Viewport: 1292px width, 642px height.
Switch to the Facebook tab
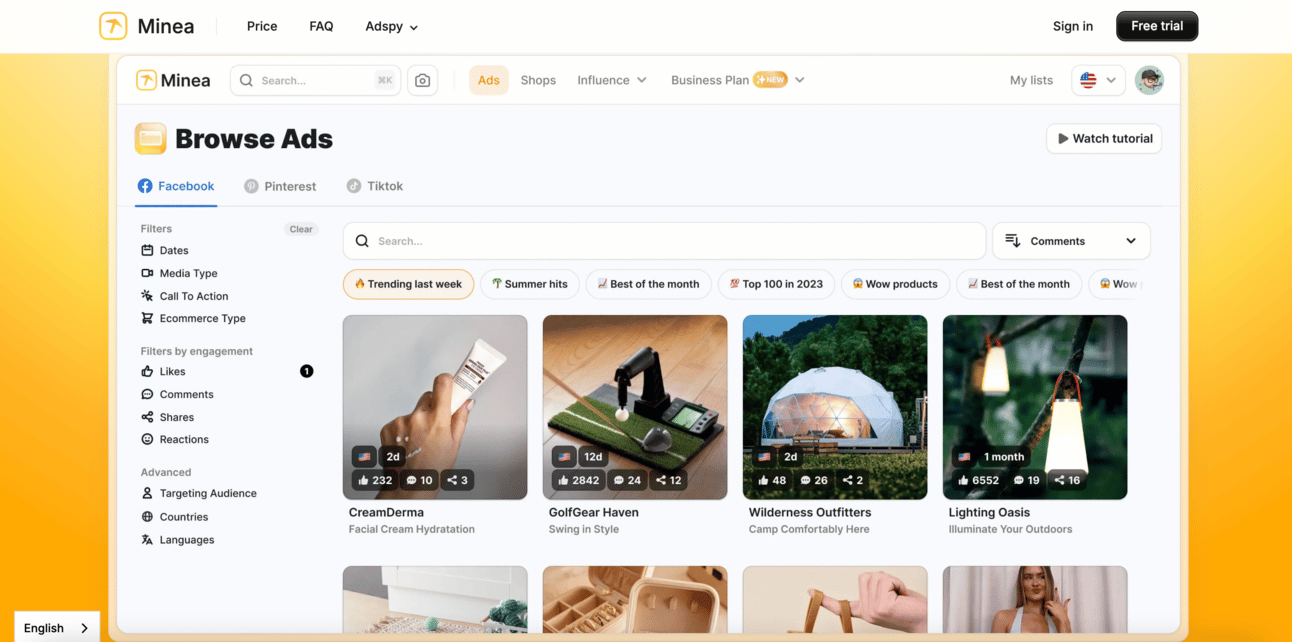point(176,186)
